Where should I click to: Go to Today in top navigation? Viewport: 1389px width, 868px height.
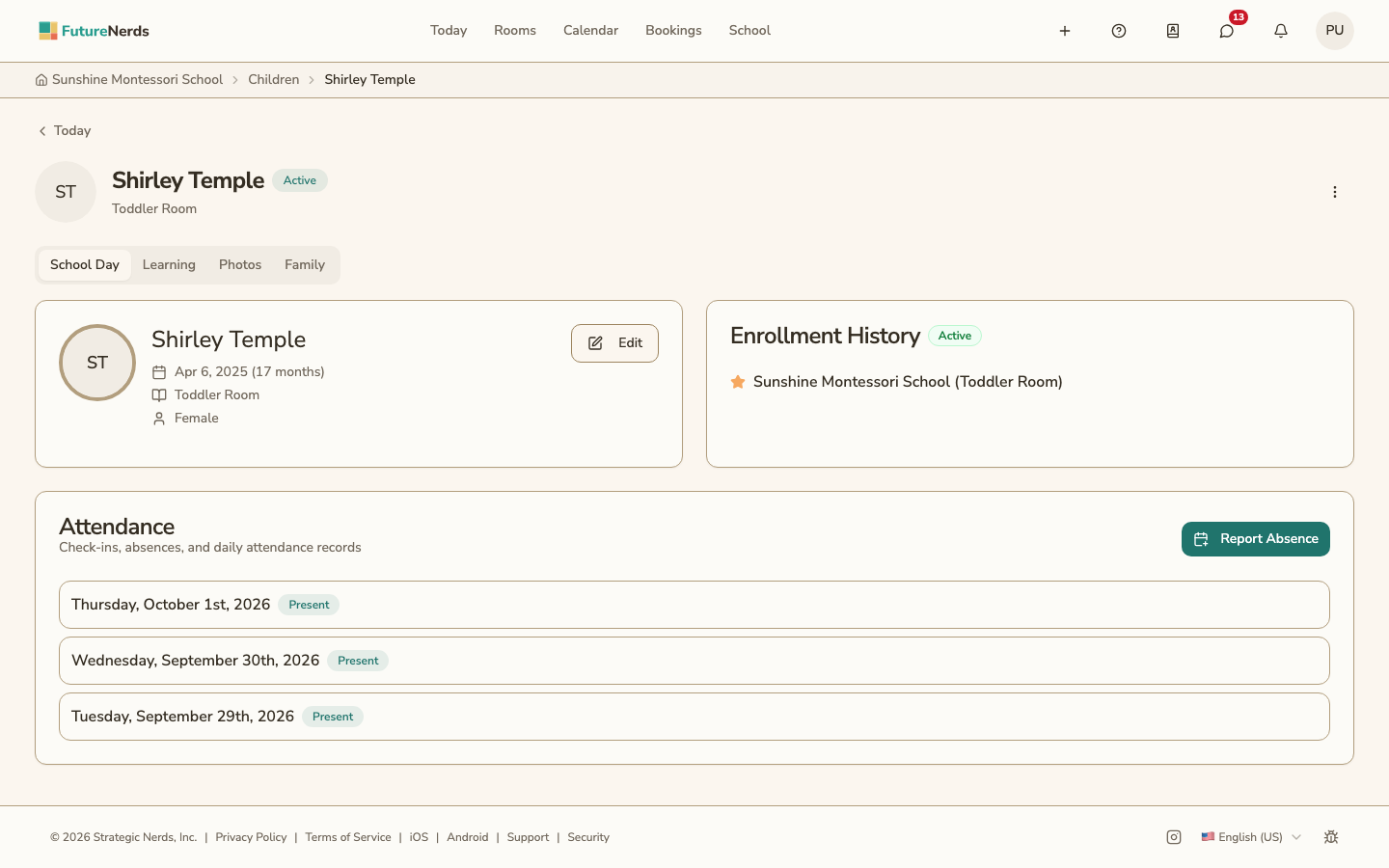pos(449,31)
